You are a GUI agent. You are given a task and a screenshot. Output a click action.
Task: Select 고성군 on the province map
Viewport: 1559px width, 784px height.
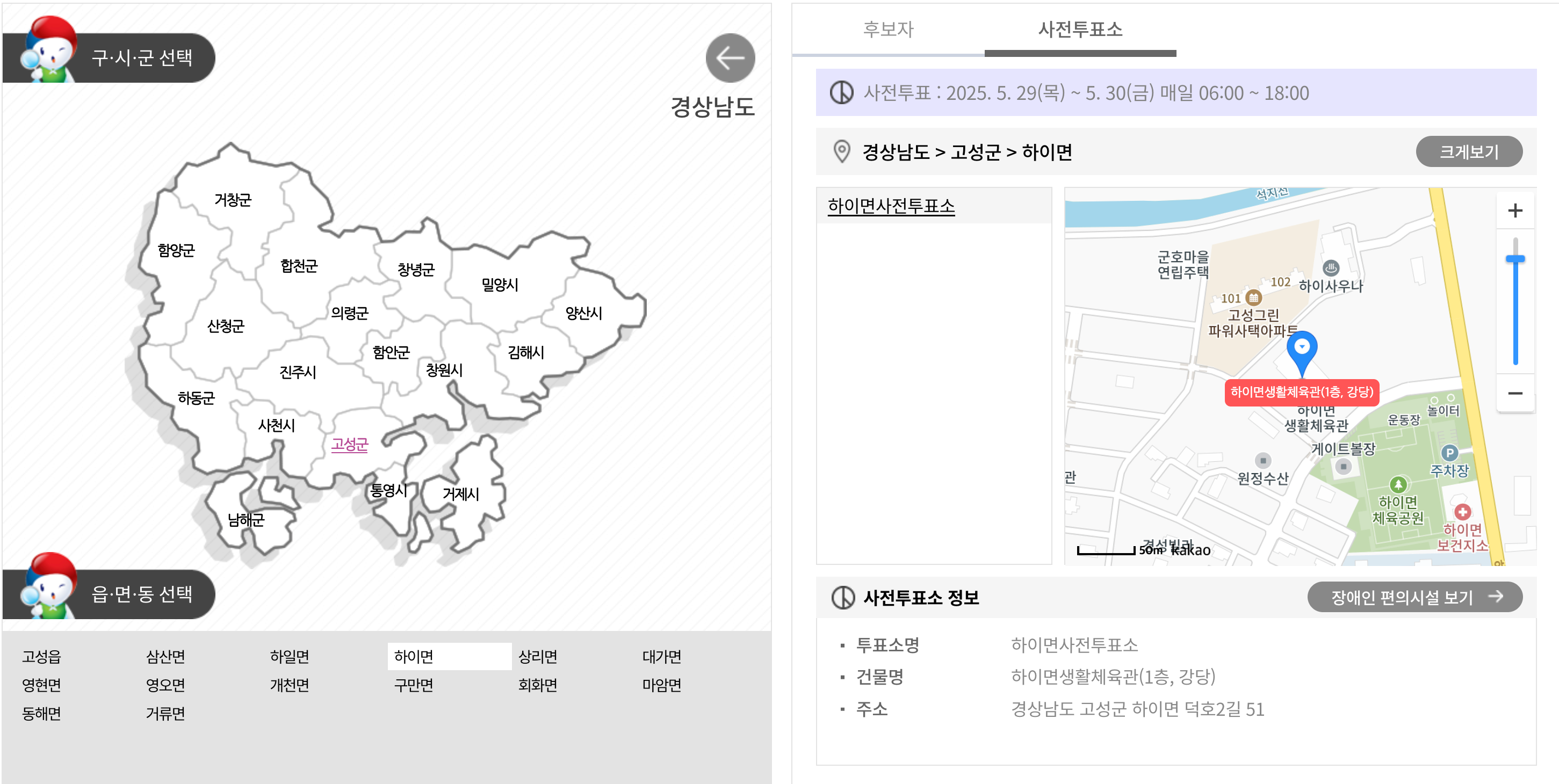coord(349,445)
